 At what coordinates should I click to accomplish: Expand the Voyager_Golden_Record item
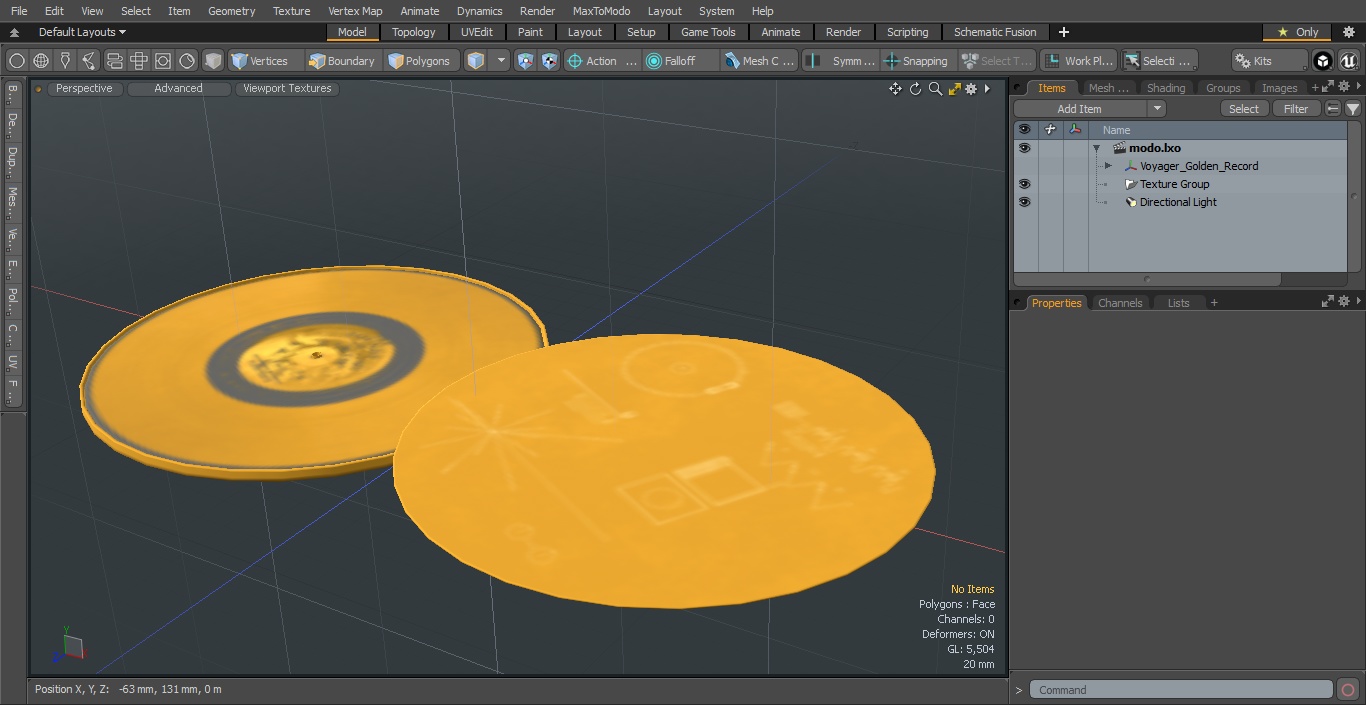click(1108, 166)
